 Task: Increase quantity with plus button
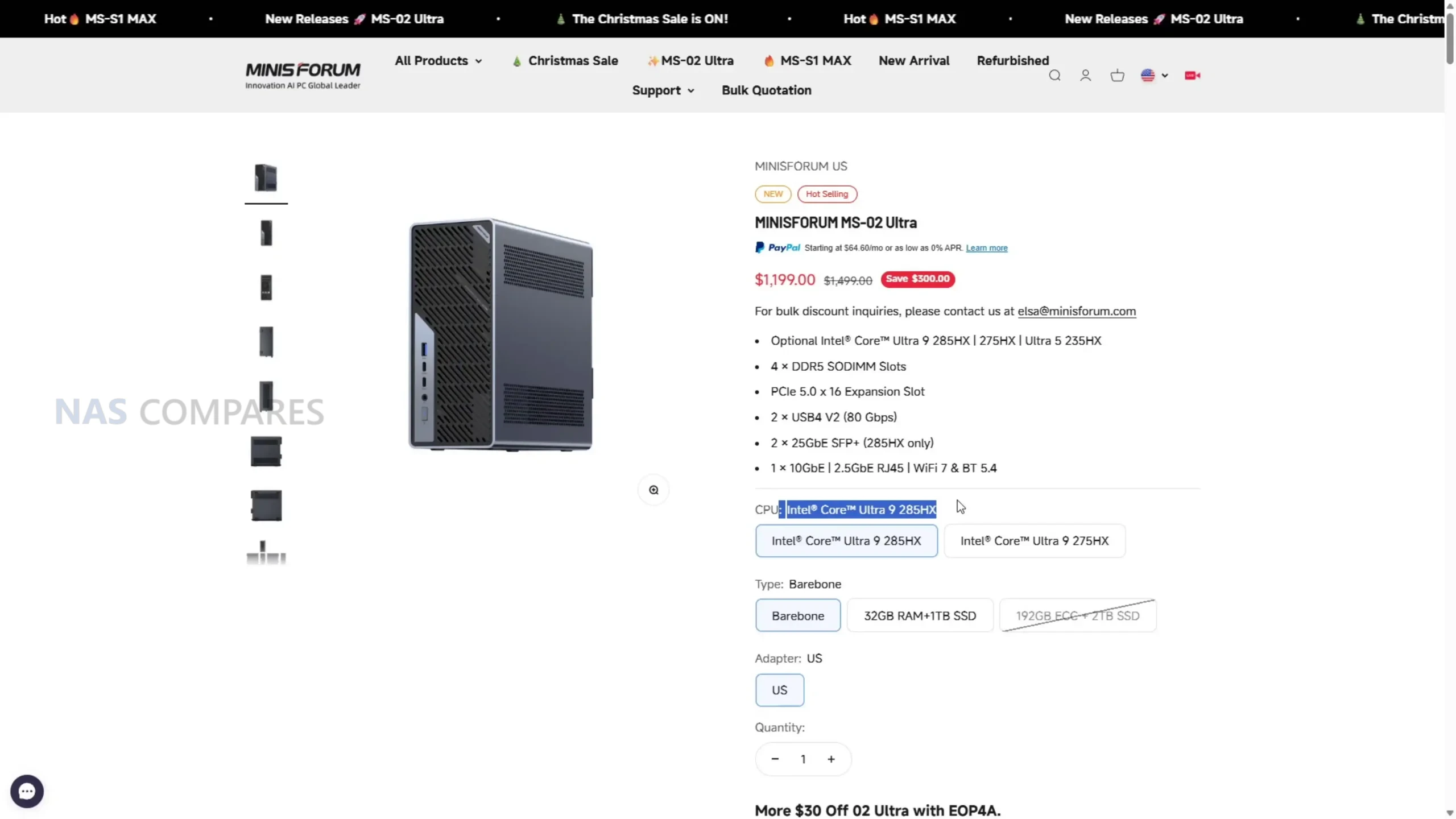pyautogui.click(x=831, y=759)
